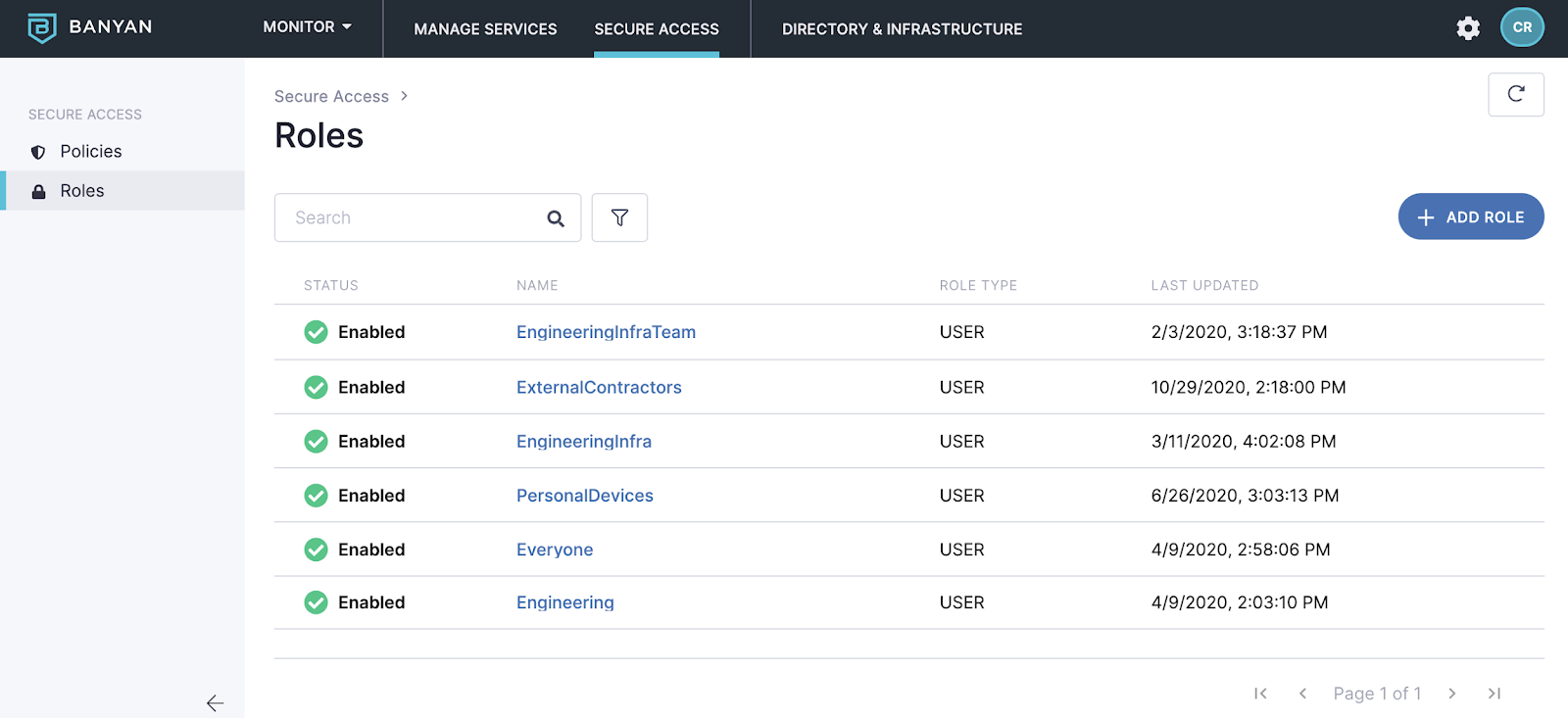Click the date 3/11/2020, 4:02:08 PM

pyautogui.click(x=1244, y=442)
